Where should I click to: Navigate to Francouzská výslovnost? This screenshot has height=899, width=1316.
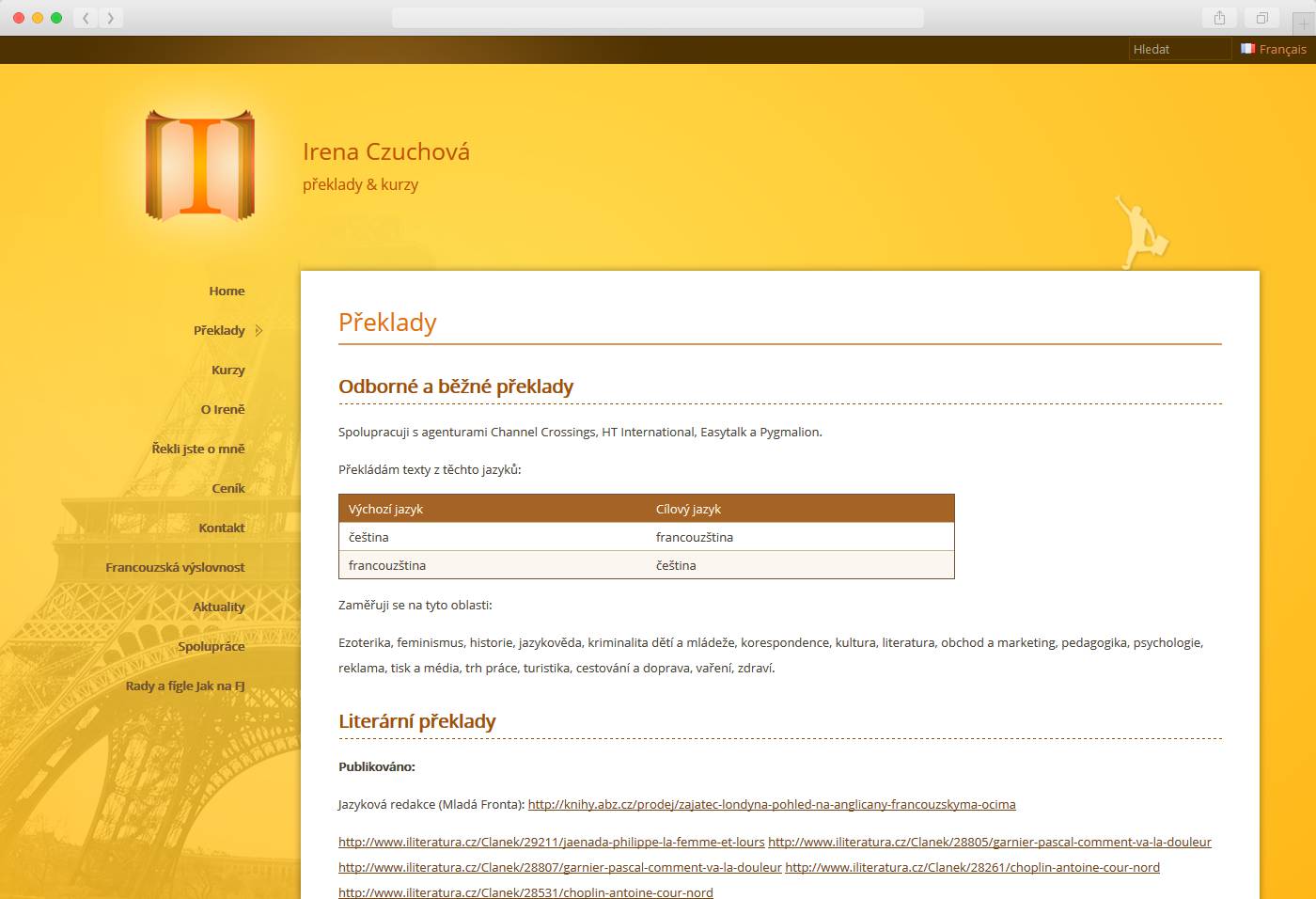point(175,567)
